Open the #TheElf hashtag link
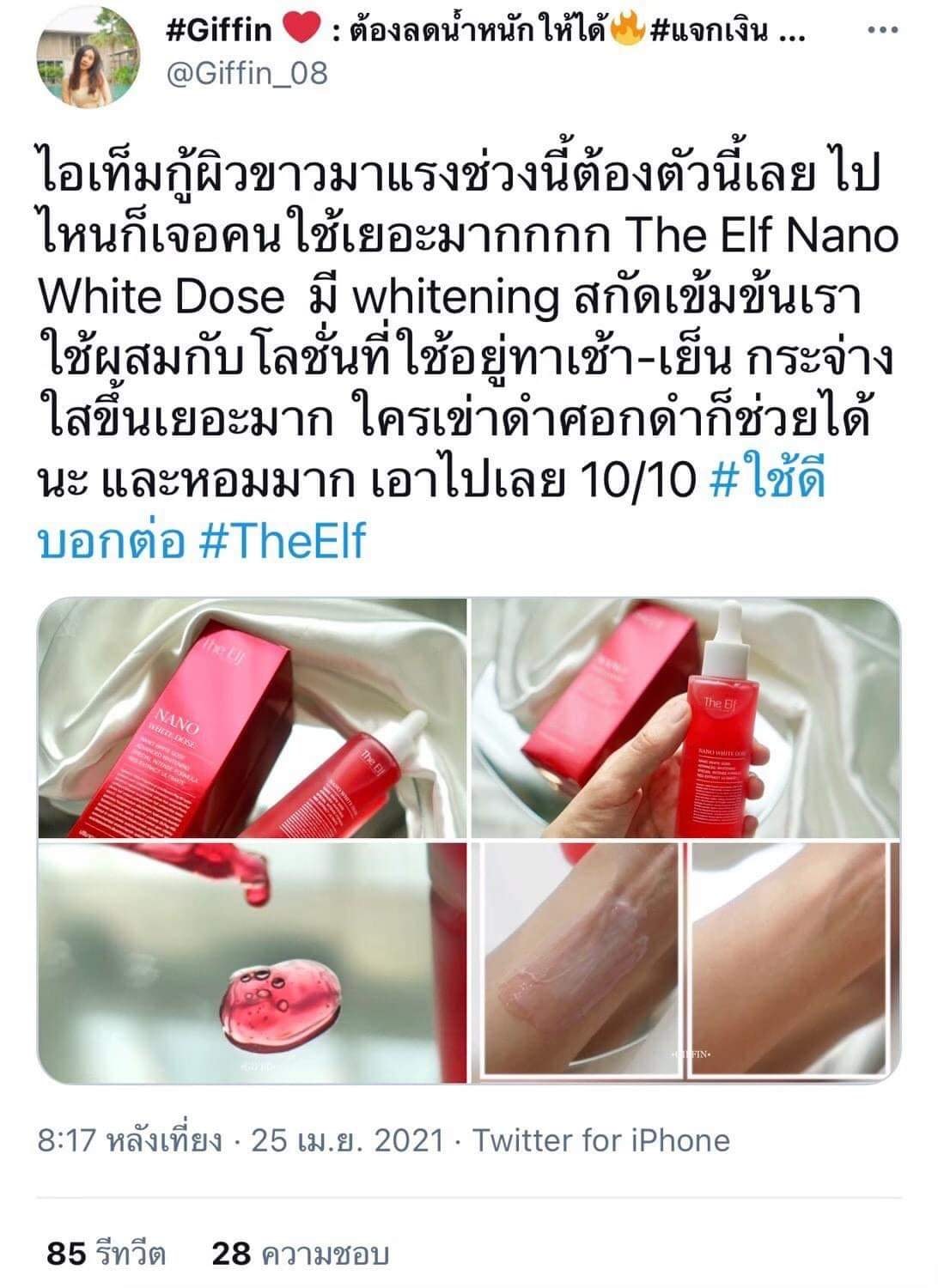Image resolution: width=938 pixels, height=1288 pixels. [282, 542]
